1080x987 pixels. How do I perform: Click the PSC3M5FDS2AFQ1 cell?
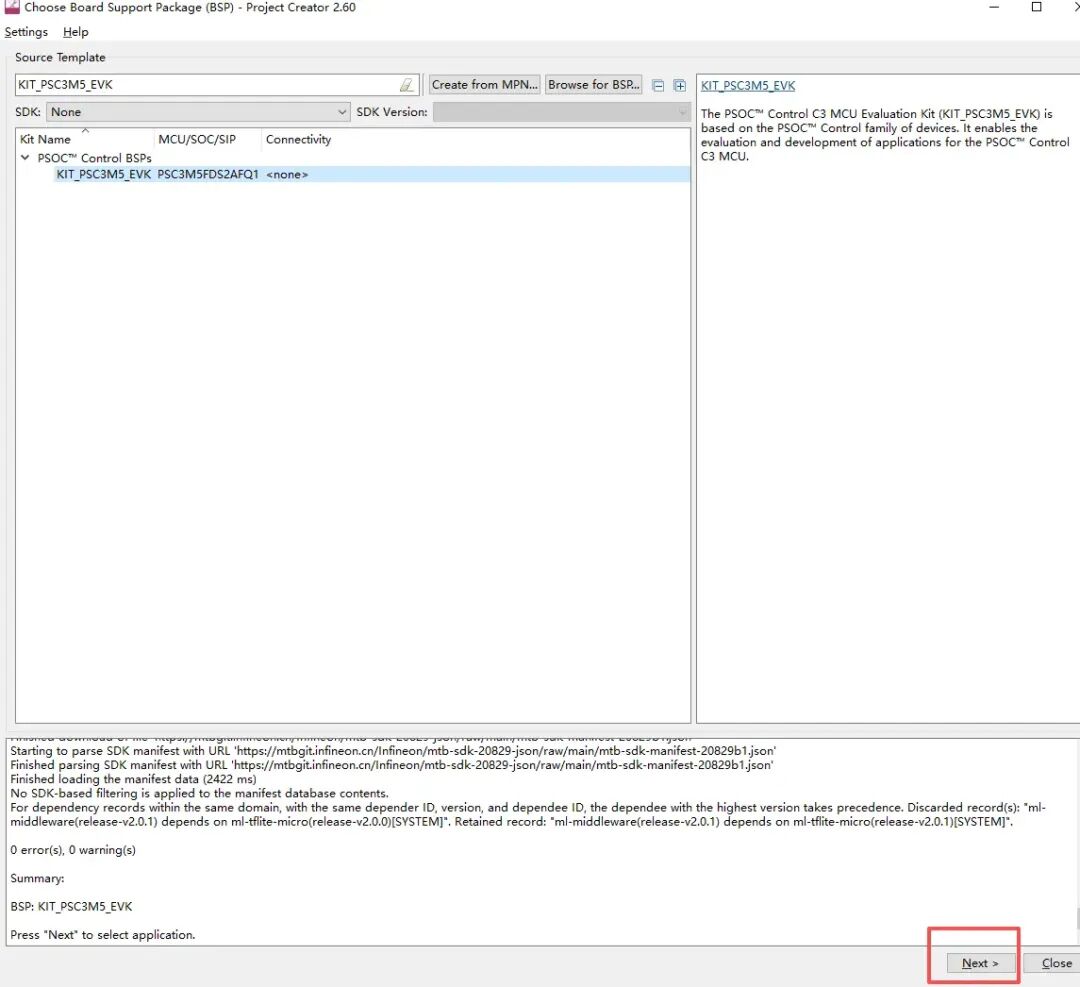208,174
